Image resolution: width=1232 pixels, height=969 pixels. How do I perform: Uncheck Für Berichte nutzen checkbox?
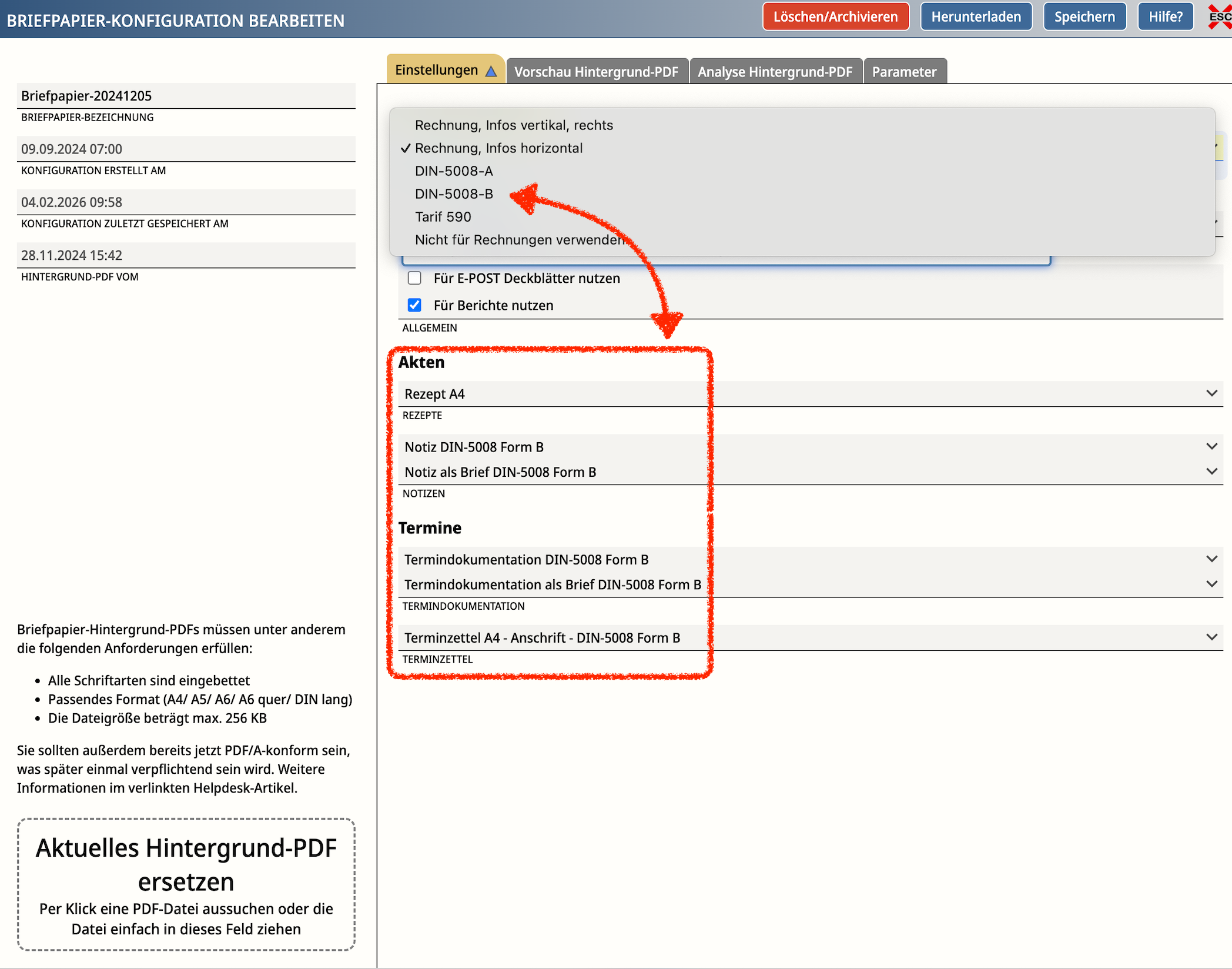click(x=414, y=305)
